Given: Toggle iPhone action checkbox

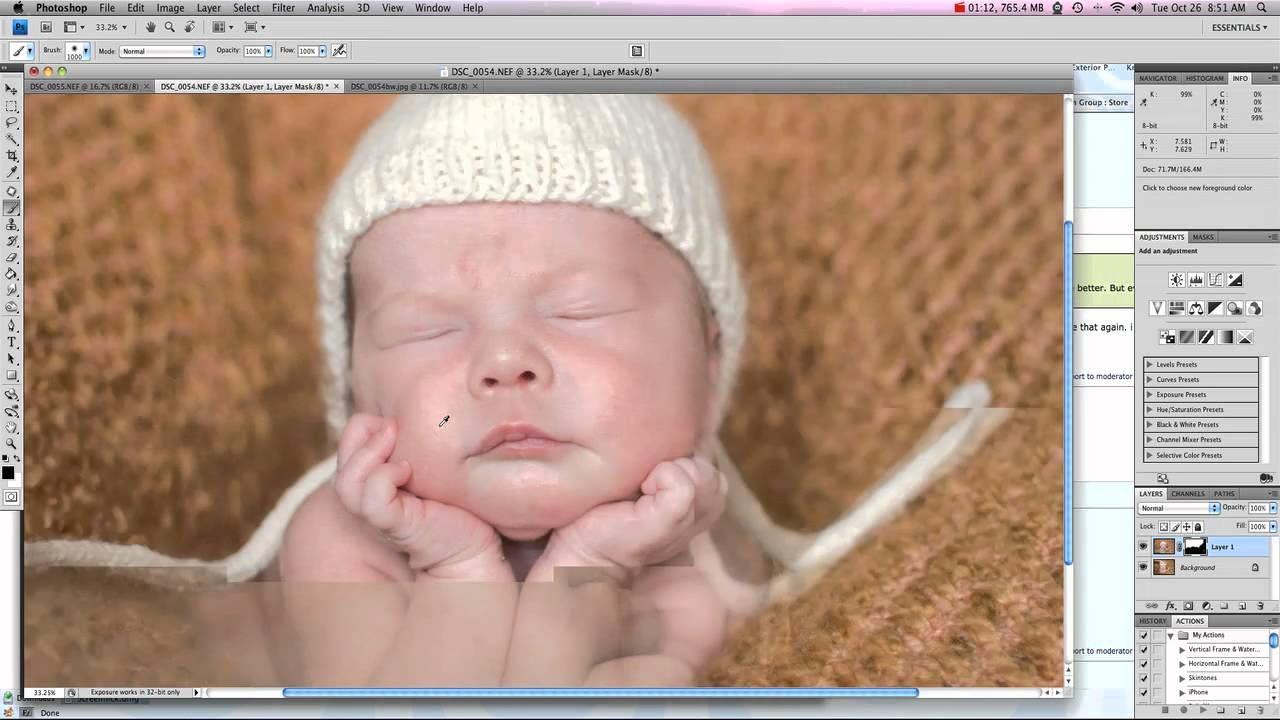Looking at the screenshot, I should point(1144,692).
